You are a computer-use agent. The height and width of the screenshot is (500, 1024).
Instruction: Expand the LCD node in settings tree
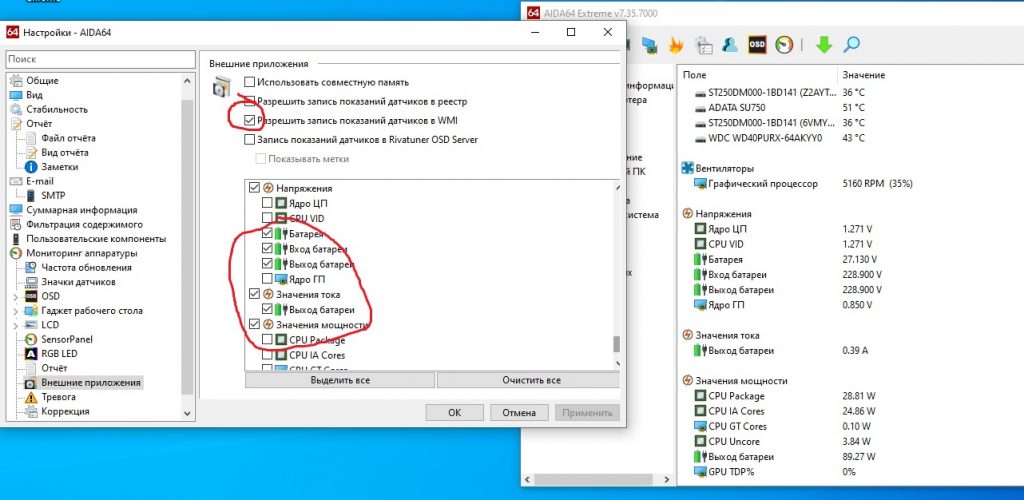point(15,325)
